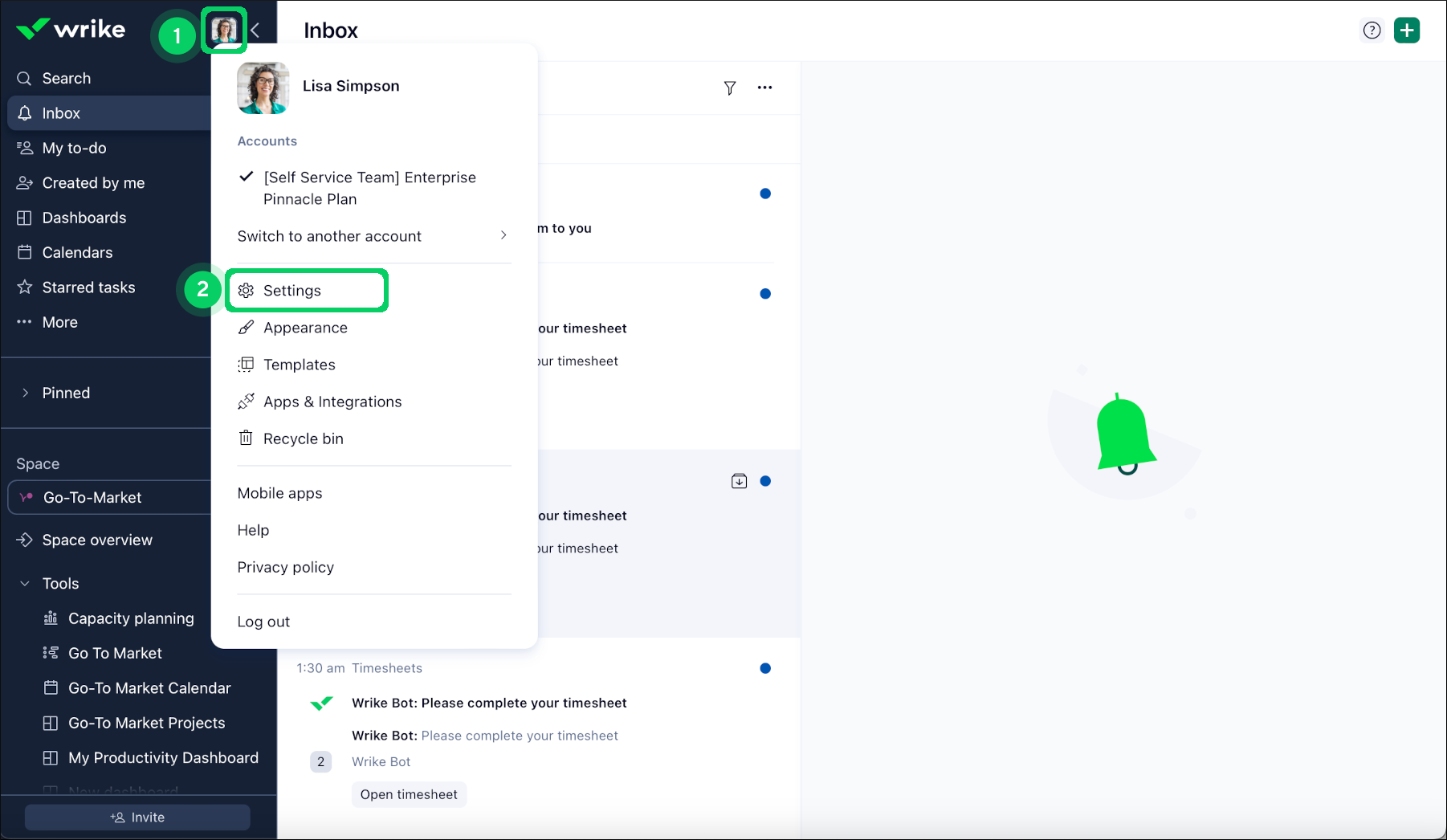Choose Apps & Integrations menu item
Screen dimensions: 1447x840
[332, 402]
